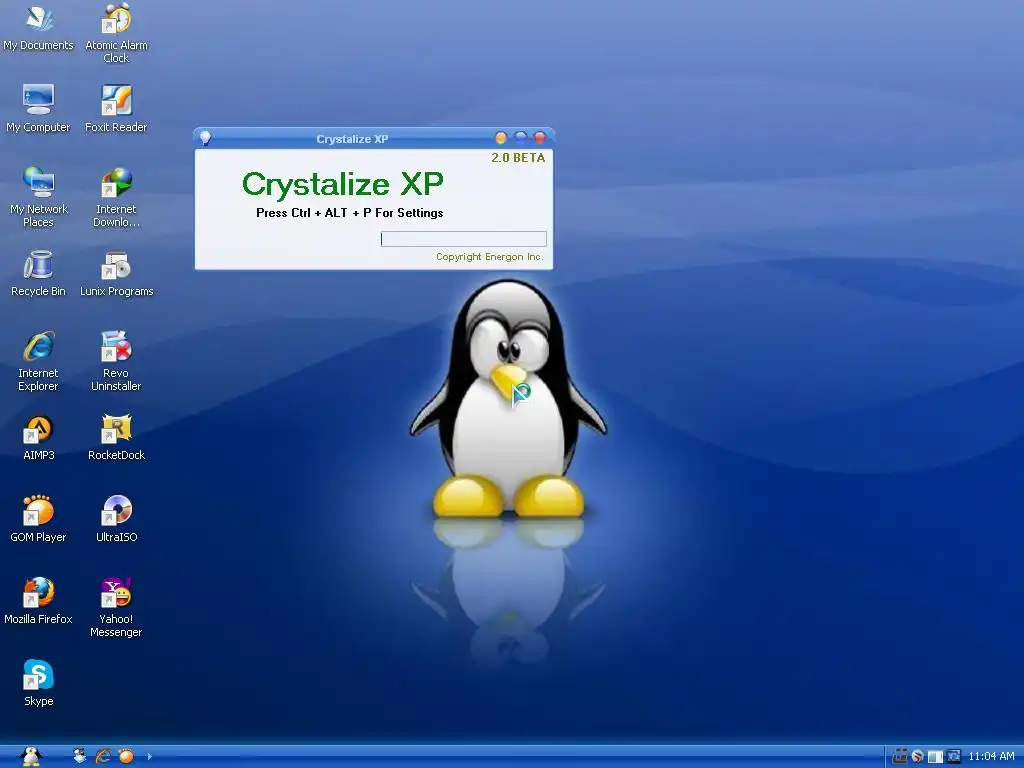Open My Network Places icon
The width and height of the screenshot is (1024, 768).
(x=39, y=197)
